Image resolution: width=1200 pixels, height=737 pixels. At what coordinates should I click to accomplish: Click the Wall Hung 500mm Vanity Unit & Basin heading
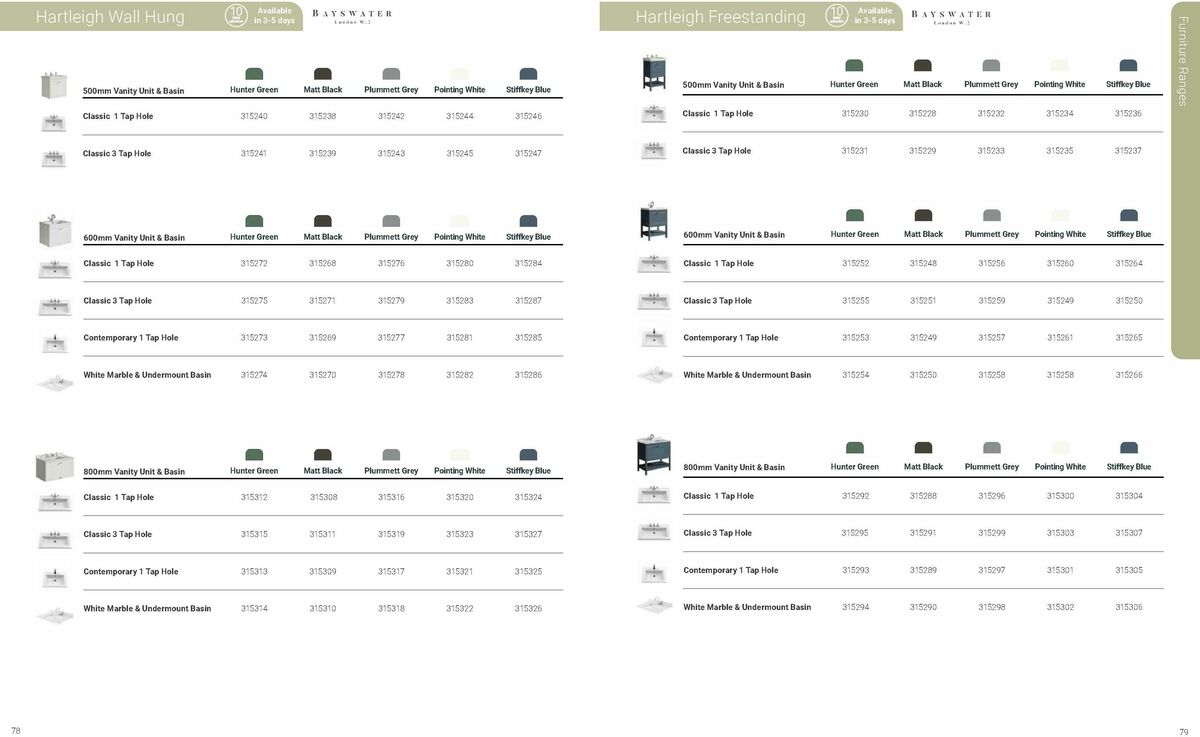coord(133,91)
